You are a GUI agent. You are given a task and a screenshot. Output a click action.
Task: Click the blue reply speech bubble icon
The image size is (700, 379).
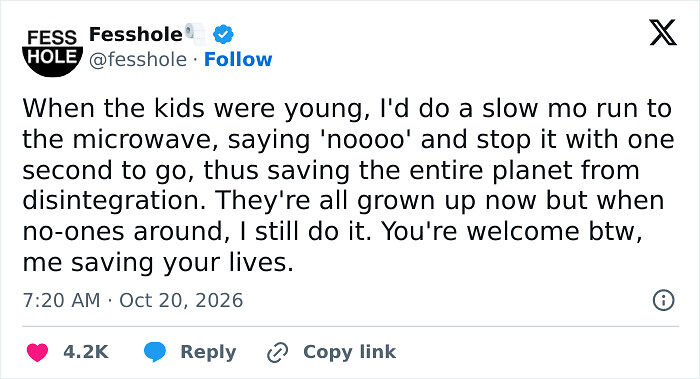point(155,352)
